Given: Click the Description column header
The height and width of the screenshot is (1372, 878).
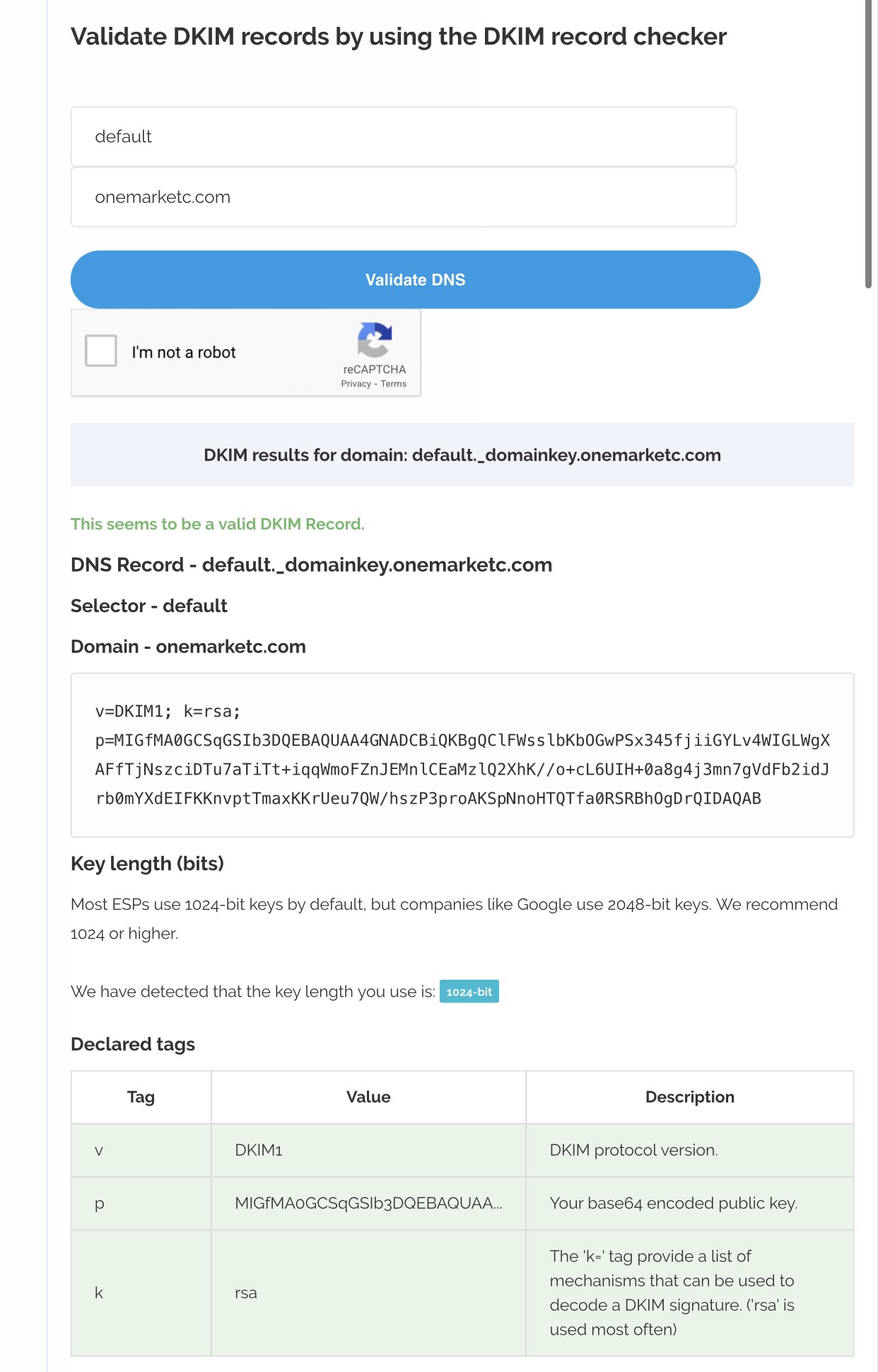Looking at the screenshot, I should point(690,1096).
